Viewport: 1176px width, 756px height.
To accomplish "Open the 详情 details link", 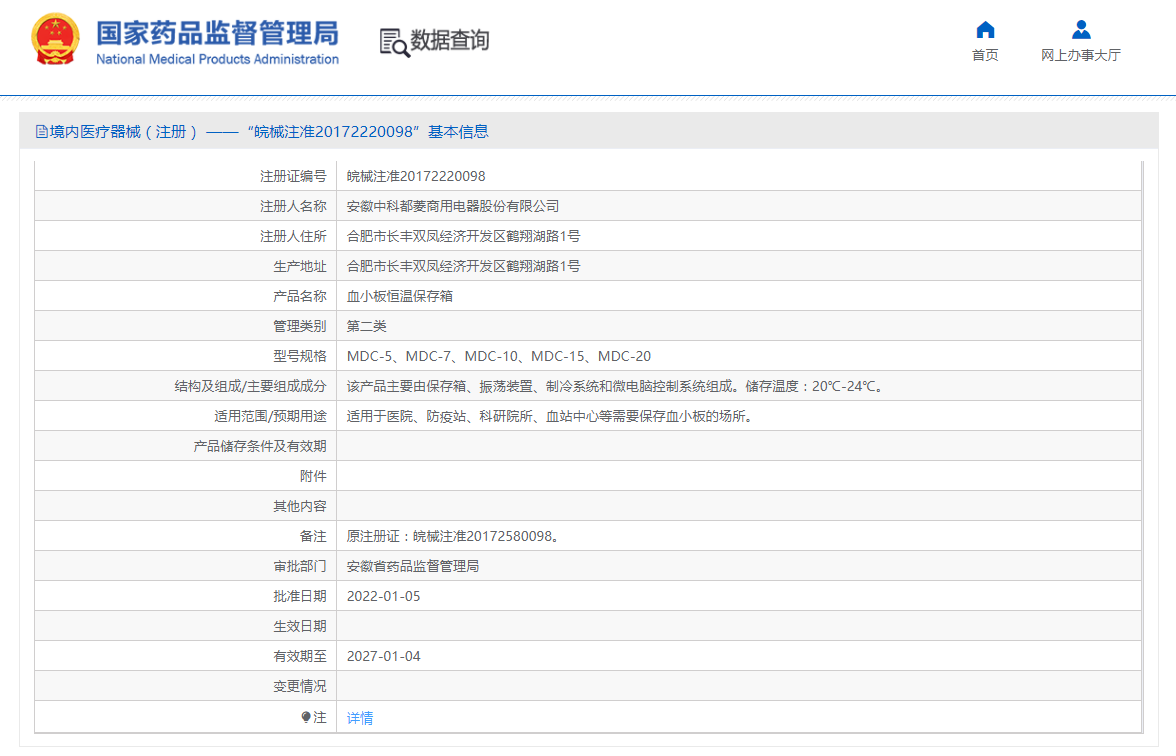I will (360, 718).
